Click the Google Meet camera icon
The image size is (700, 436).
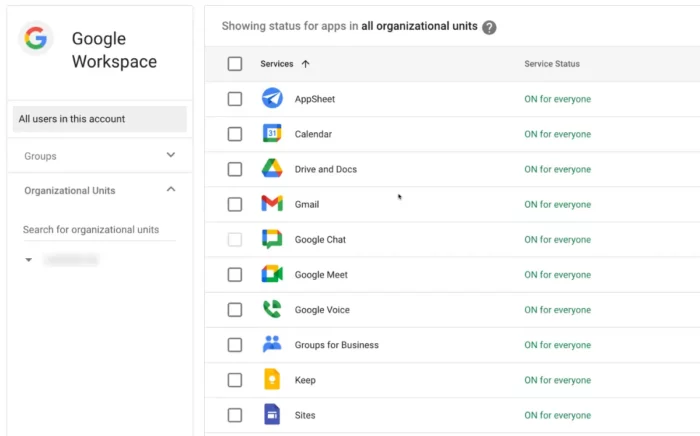(x=272, y=274)
